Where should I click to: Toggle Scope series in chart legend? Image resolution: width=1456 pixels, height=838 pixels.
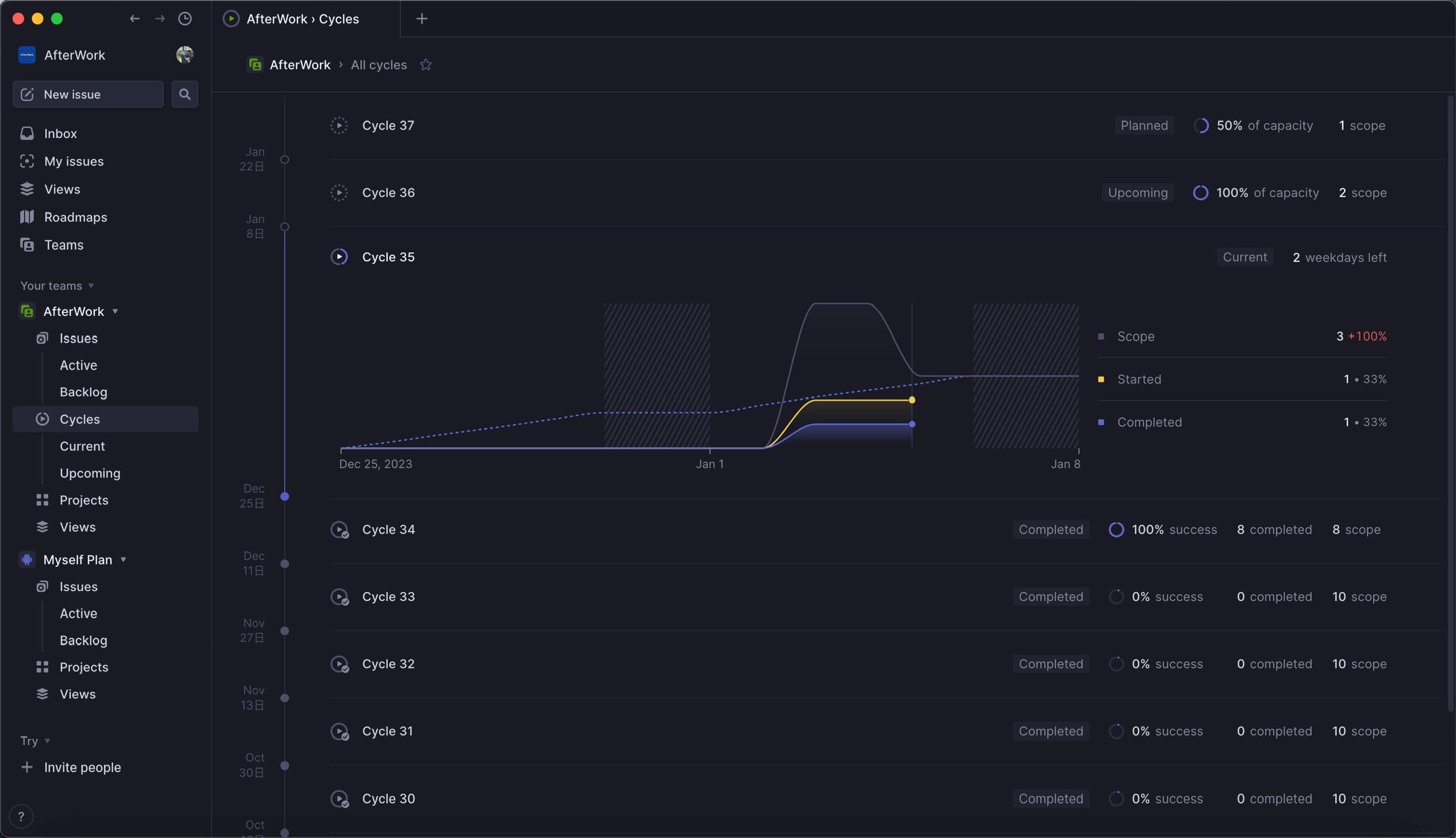1135,336
